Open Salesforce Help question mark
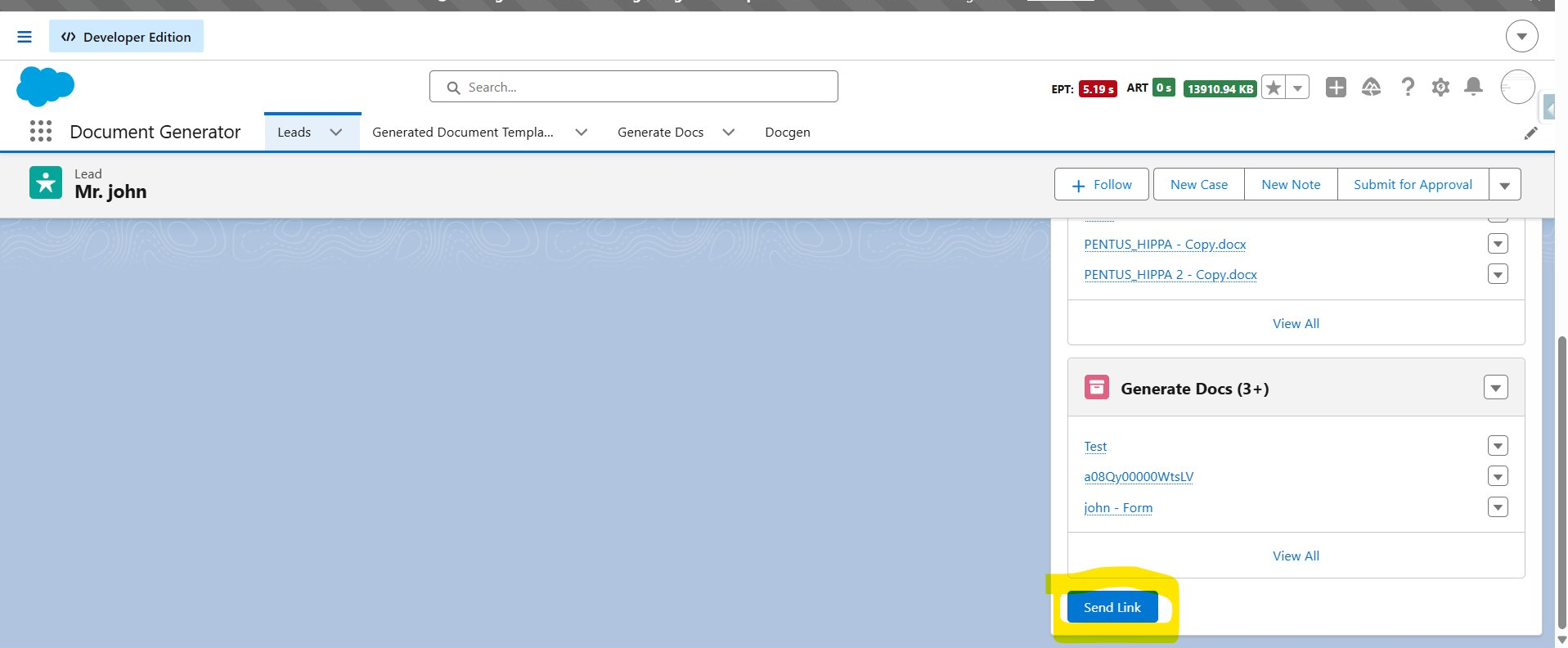Image resolution: width=1568 pixels, height=648 pixels. coord(1408,87)
